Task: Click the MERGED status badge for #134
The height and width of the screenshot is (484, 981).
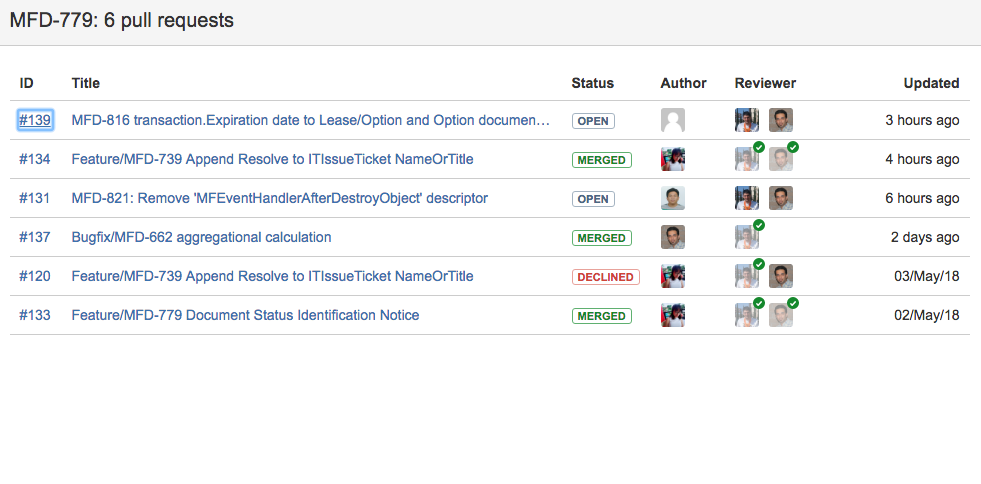Action: tap(601, 160)
